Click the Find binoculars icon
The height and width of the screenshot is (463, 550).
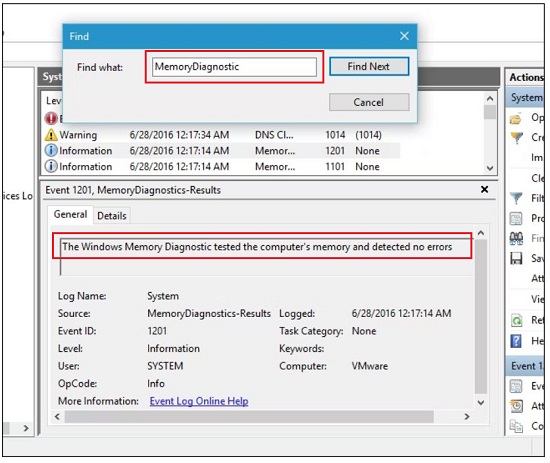point(516,238)
